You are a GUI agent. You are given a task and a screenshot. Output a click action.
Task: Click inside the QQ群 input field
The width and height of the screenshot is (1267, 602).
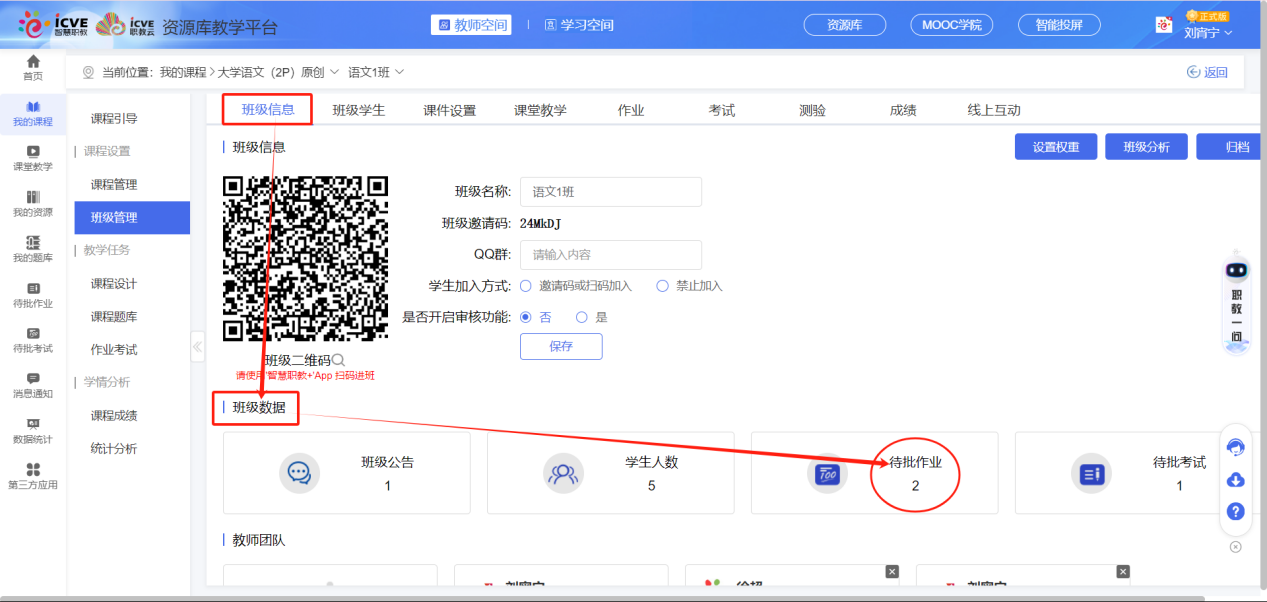click(x=610, y=254)
